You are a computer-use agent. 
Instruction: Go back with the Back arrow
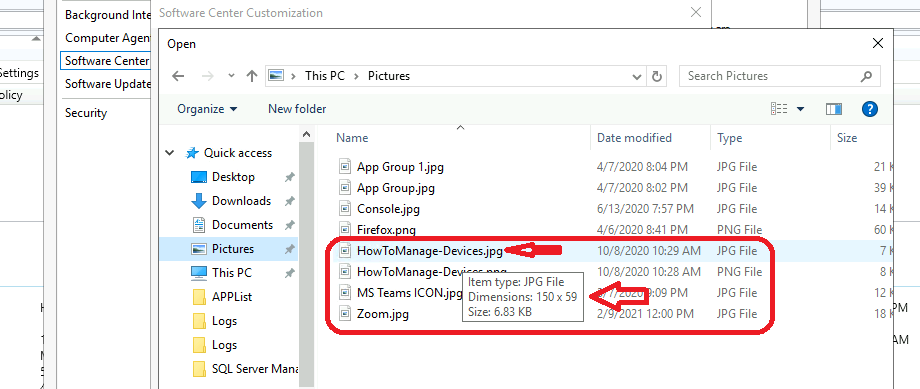178,76
